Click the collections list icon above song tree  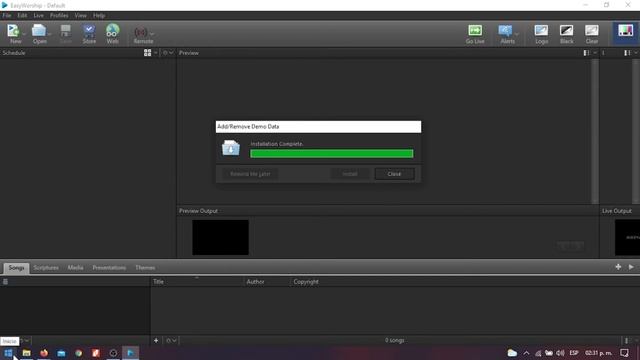click(5, 282)
